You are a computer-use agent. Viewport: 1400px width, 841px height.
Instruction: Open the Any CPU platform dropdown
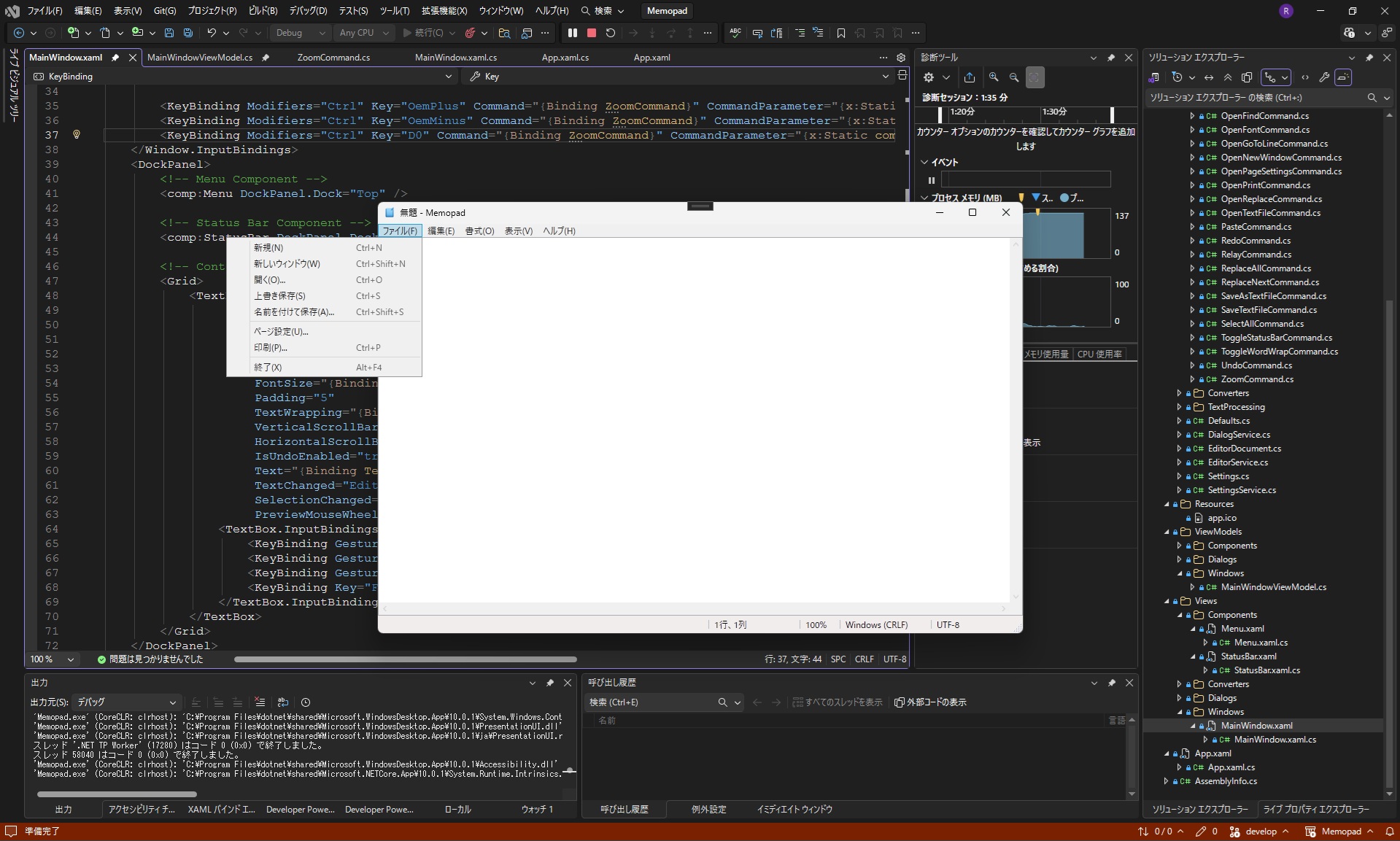tap(364, 33)
